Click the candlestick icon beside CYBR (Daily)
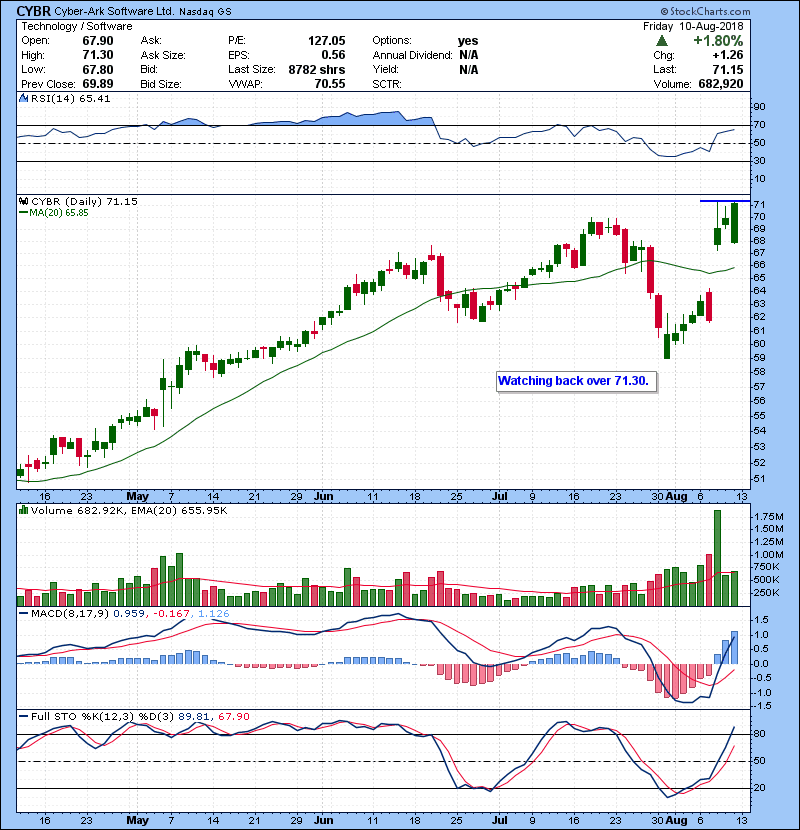Image resolution: width=800 pixels, height=830 pixels. pyautogui.click(x=24, y=201)
